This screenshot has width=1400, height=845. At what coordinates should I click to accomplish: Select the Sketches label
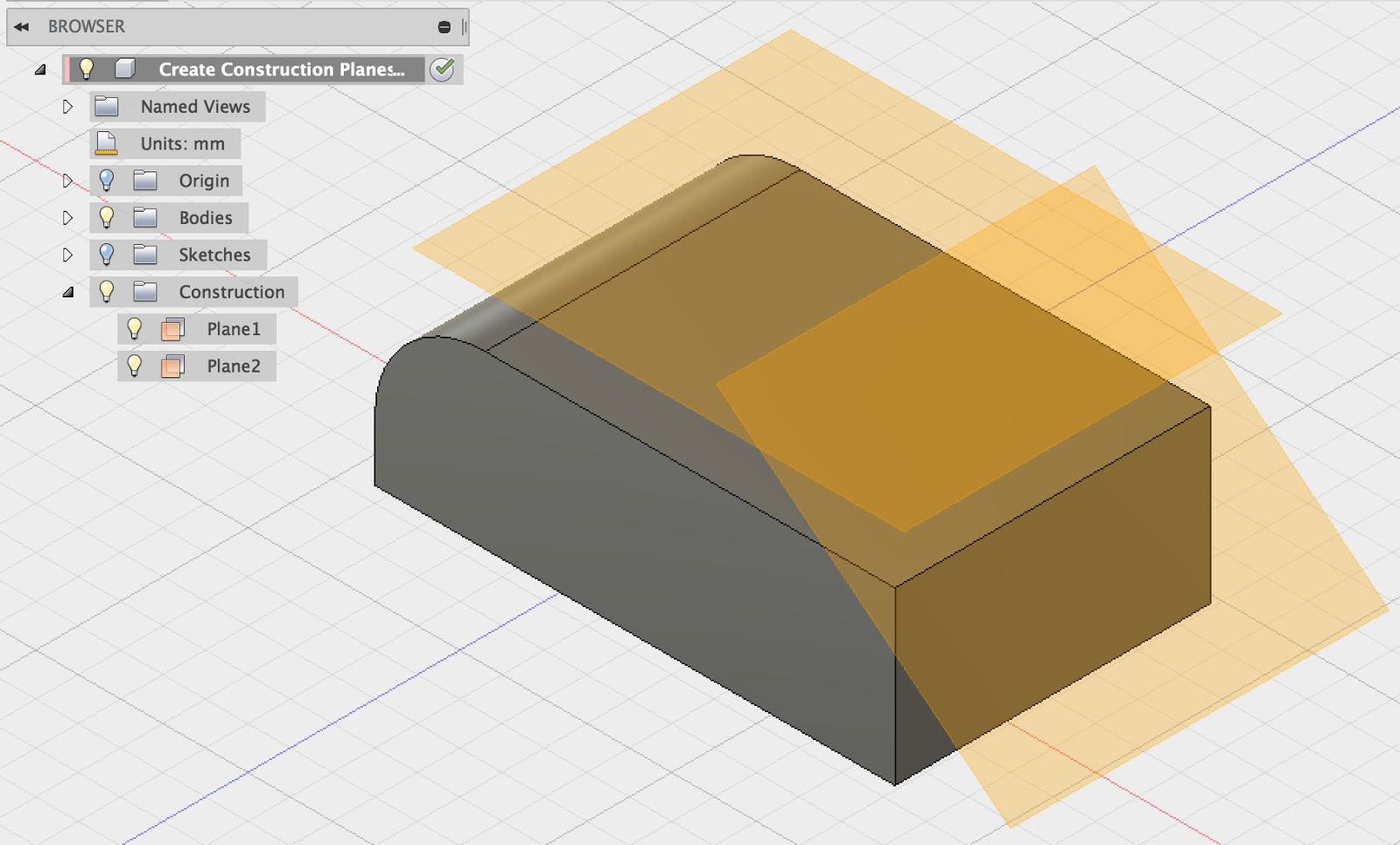click(x=214, y=255)
